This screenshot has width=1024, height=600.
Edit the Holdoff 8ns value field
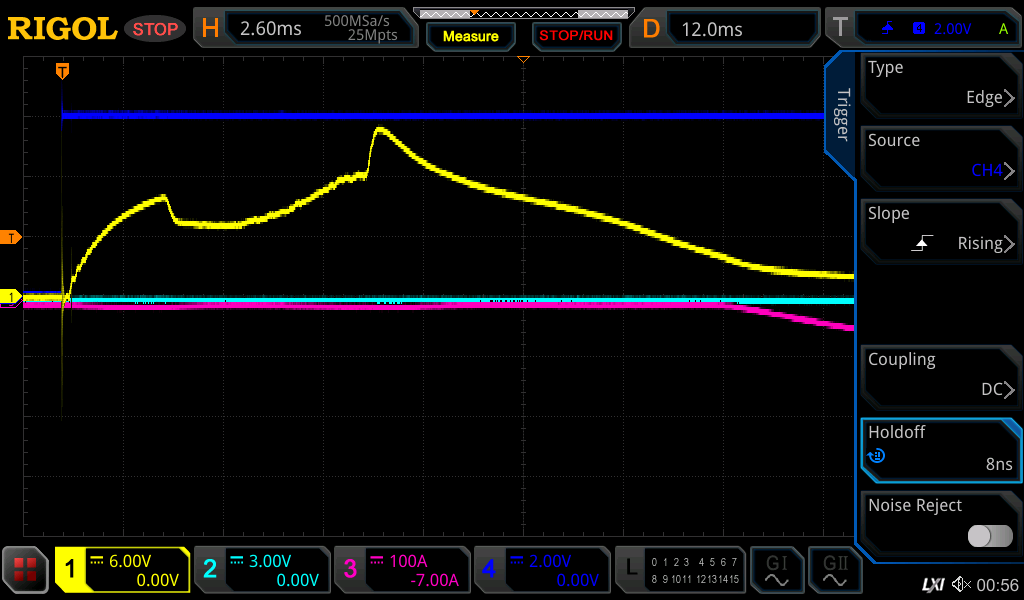pyautogui.click(x=940, y=449)
